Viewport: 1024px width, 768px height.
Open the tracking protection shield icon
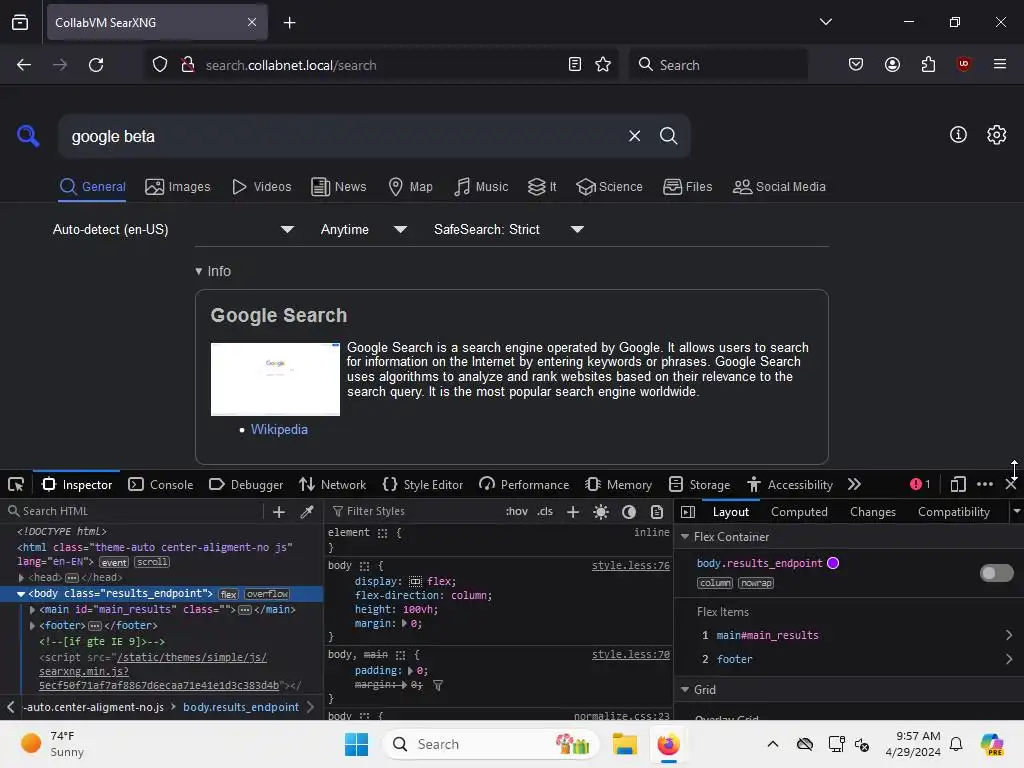[x=160, y=65]
